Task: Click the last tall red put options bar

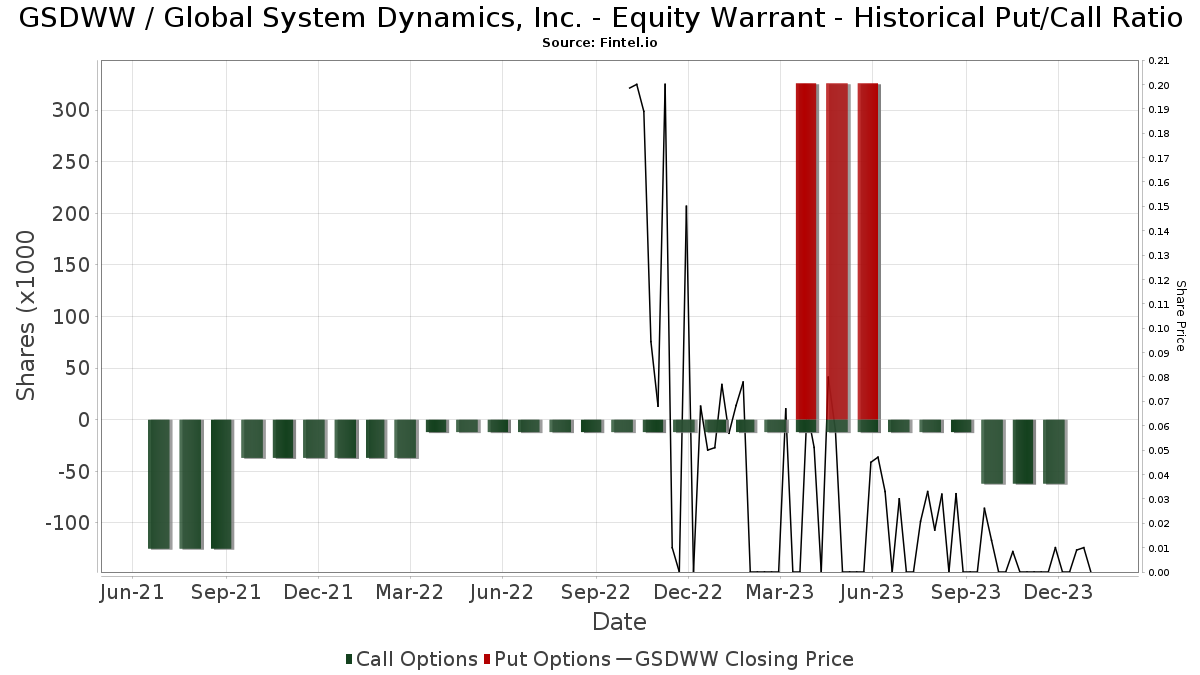Action: tap(868, 252)
